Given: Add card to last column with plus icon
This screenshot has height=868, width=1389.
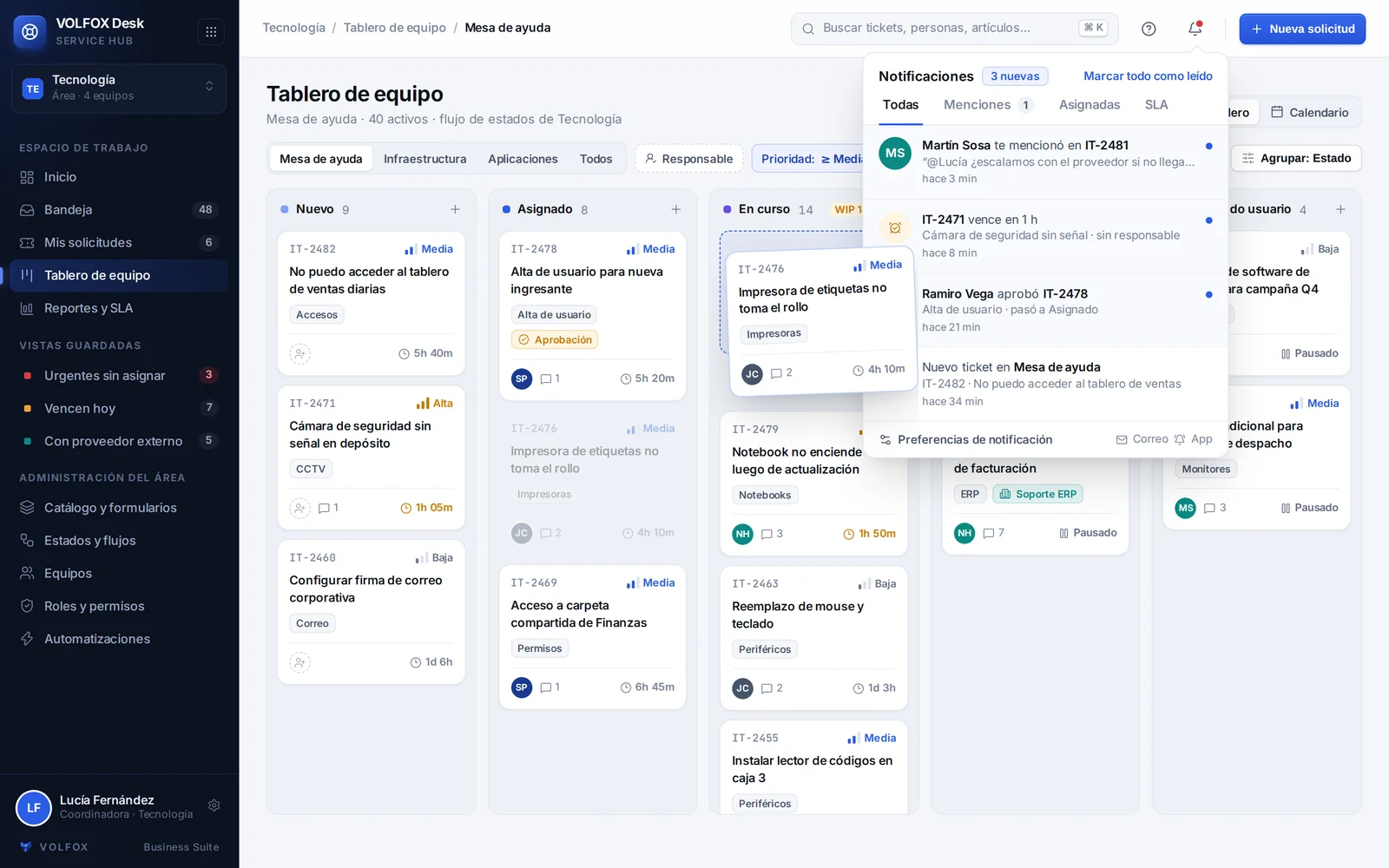Looking at the screenshot, I should [x=1340, y=209].
